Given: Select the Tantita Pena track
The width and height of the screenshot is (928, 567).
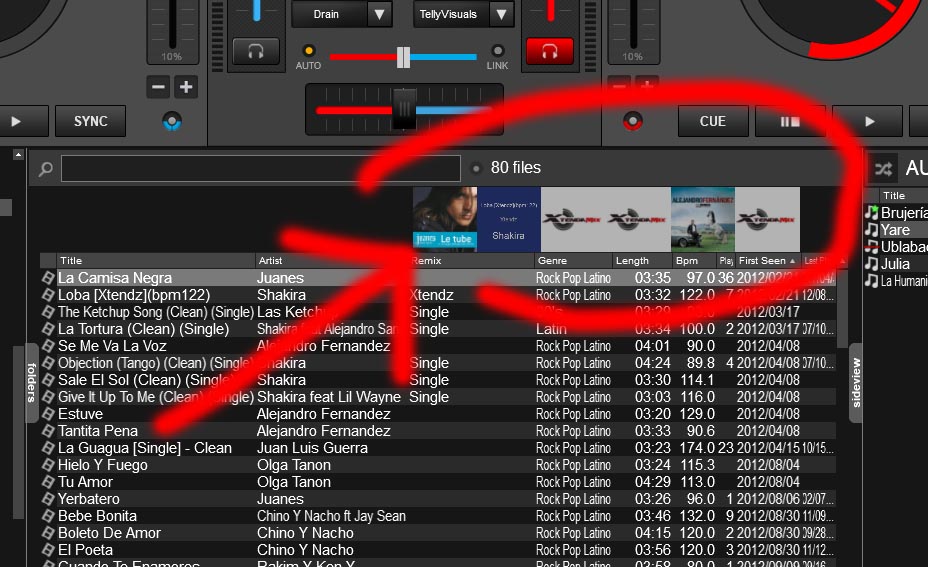Looking at the screenshot, I should pos(438,431).
